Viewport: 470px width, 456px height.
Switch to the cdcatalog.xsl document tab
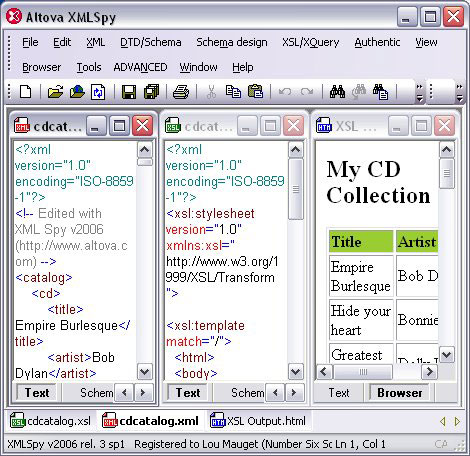[51, 421]
